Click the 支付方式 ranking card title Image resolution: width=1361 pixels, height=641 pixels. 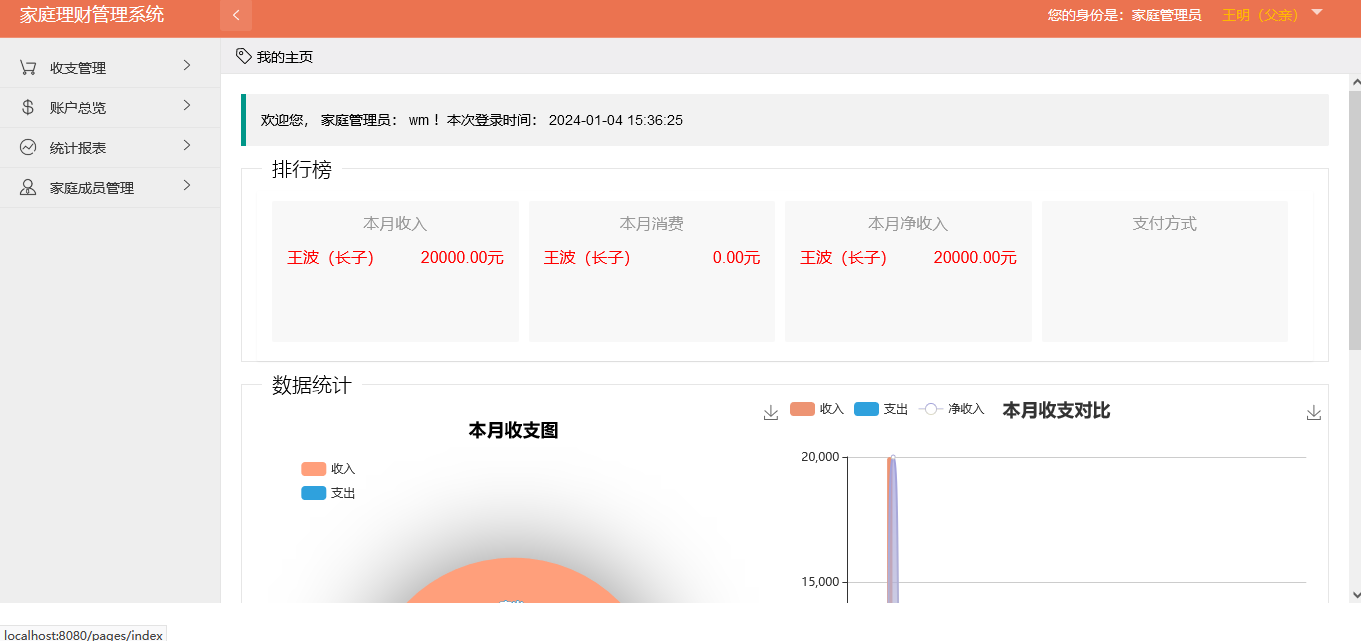1165,224
